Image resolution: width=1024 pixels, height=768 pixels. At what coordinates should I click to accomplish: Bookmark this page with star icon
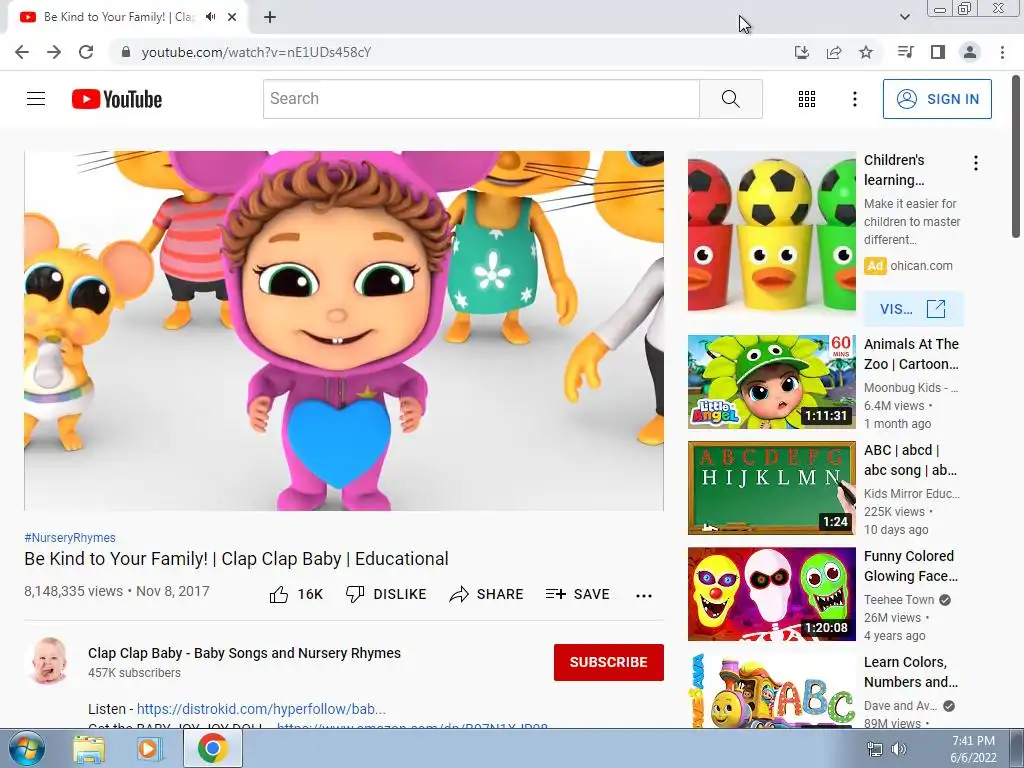pos(866,52)
